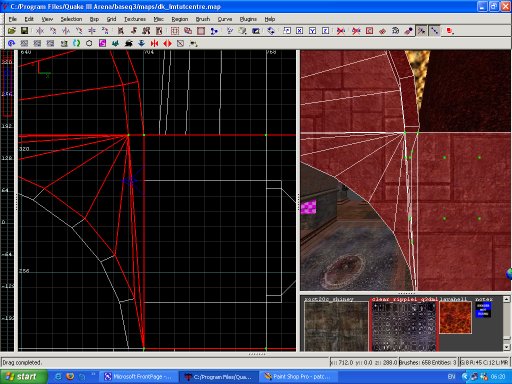
Task: Click the free scaling toolbar icon
Action: [287, 31]
